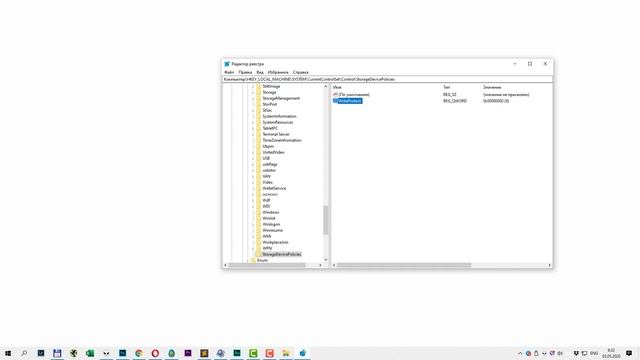Open the notification center icon

click(629, 353)
